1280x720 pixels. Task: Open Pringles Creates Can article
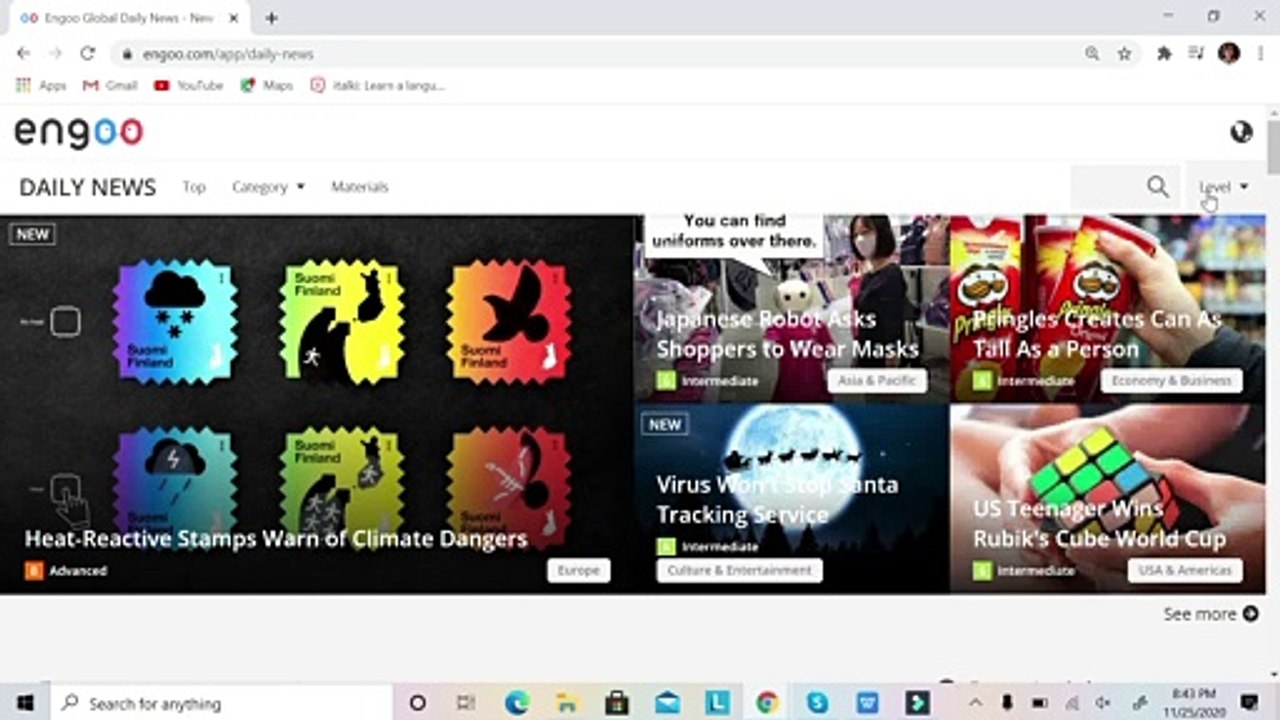coord(1097,334)
